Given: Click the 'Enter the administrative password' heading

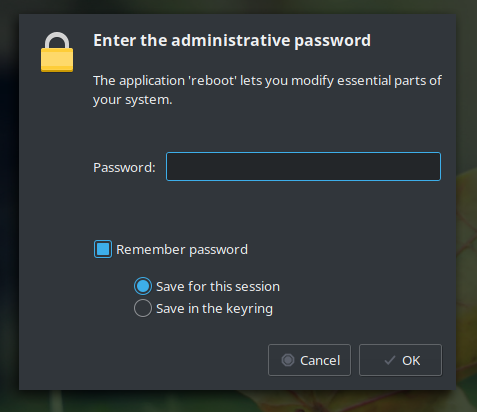Looking at the screenshot, I should pyautogui.click(x=232, y=41).
